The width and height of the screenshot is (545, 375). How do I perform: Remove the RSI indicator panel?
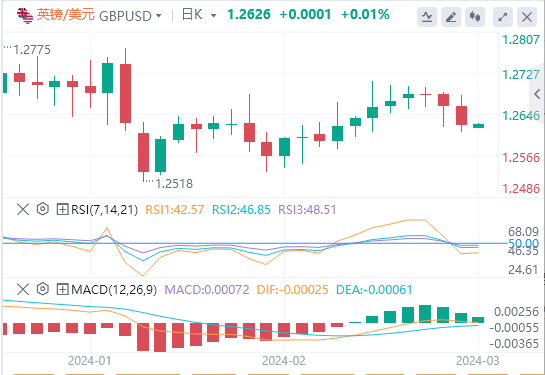tap(23, 209)
